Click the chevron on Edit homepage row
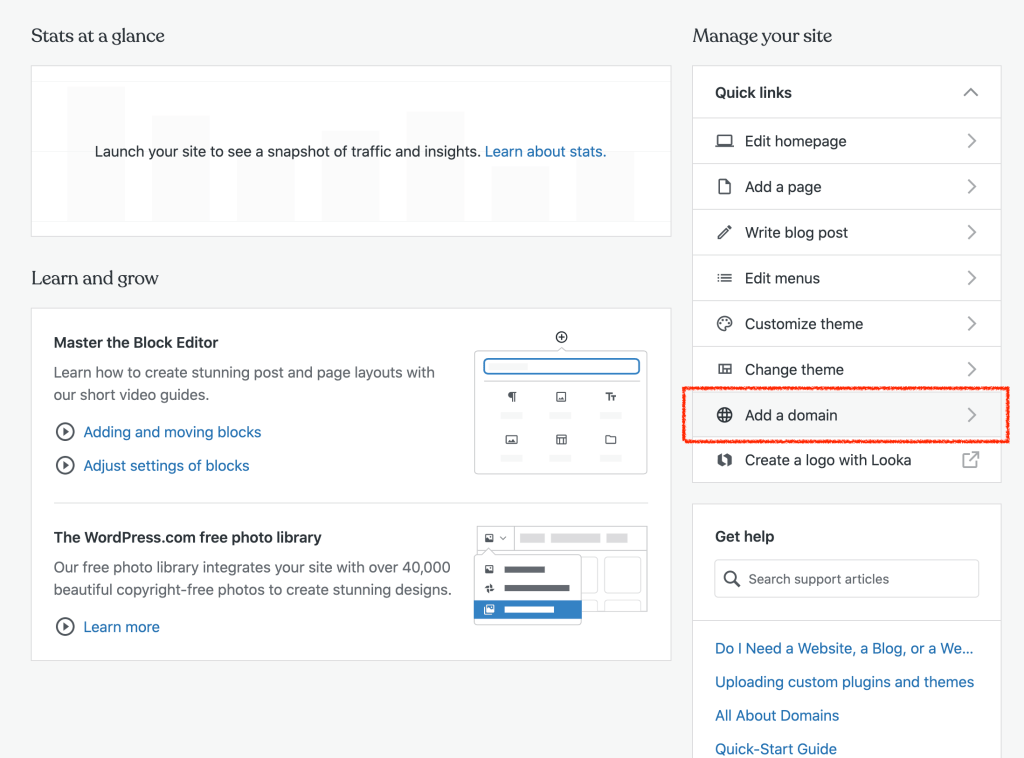This screenshot has width=1024, height=758. tap(971, 141)
